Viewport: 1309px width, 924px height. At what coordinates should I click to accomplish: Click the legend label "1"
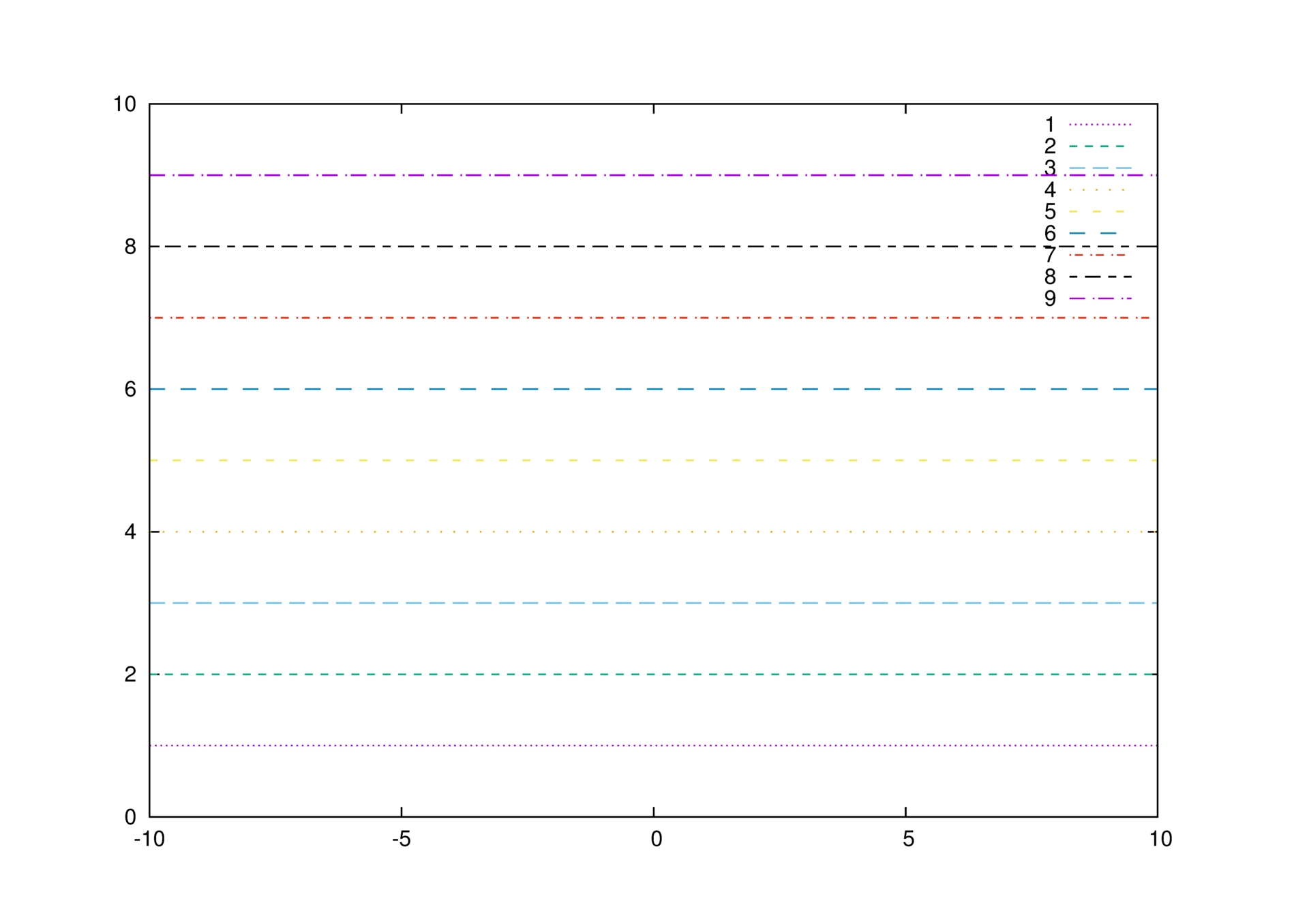(x=1049, y=125)
